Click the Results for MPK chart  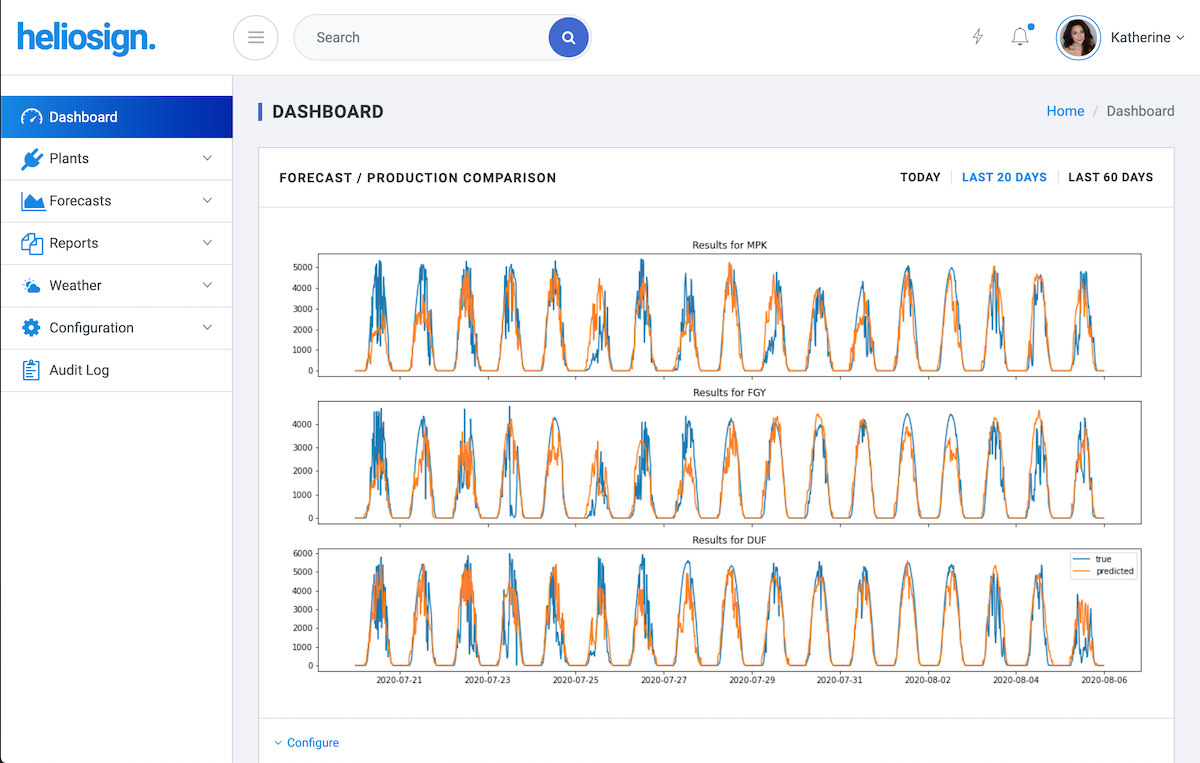pos(729,315)
